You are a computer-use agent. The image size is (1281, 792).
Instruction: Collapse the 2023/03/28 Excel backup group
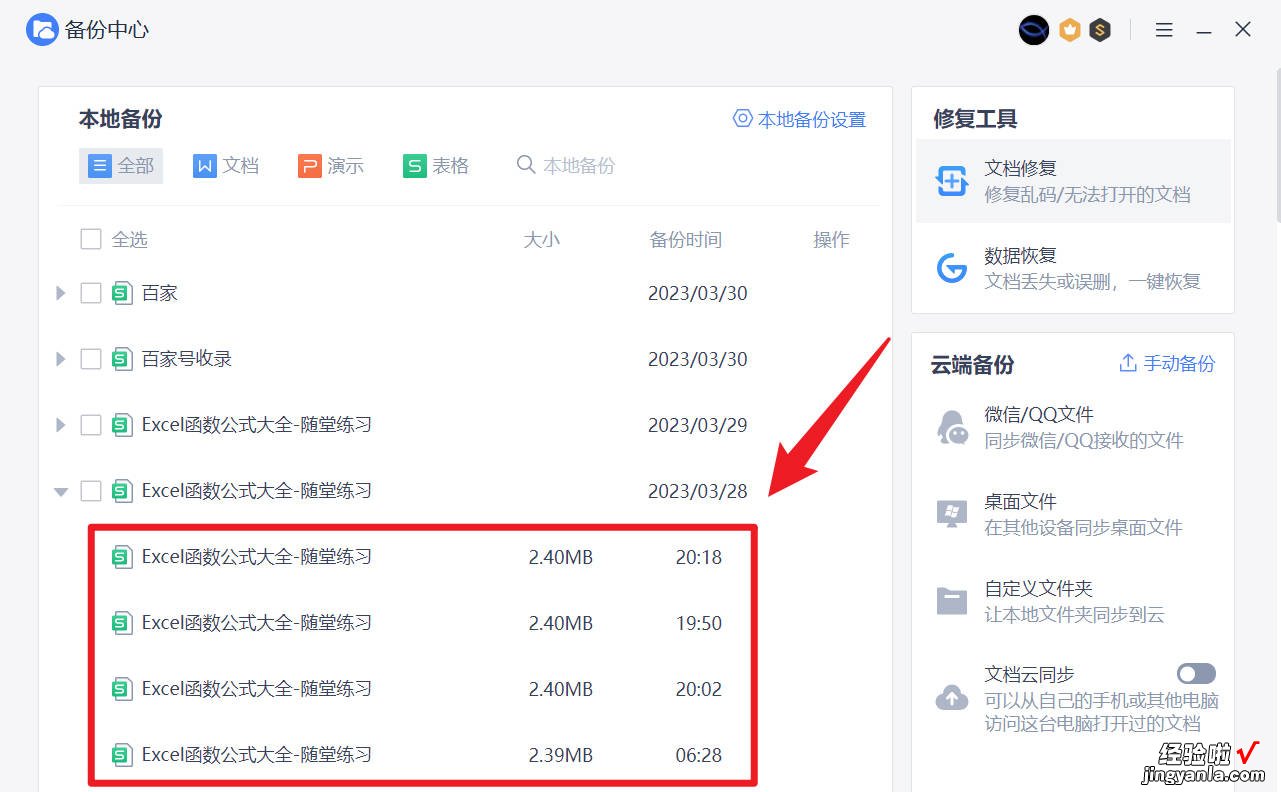[61, 491]
